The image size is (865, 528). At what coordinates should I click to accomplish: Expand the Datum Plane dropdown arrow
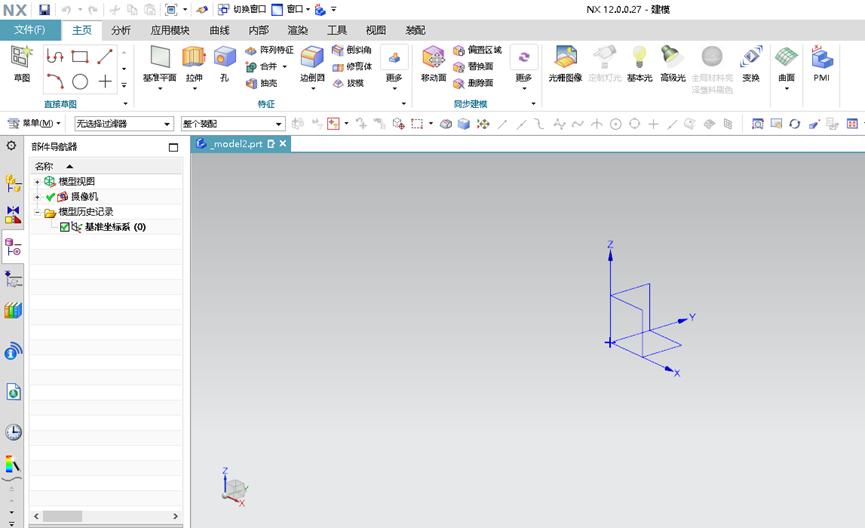point(159,88)
